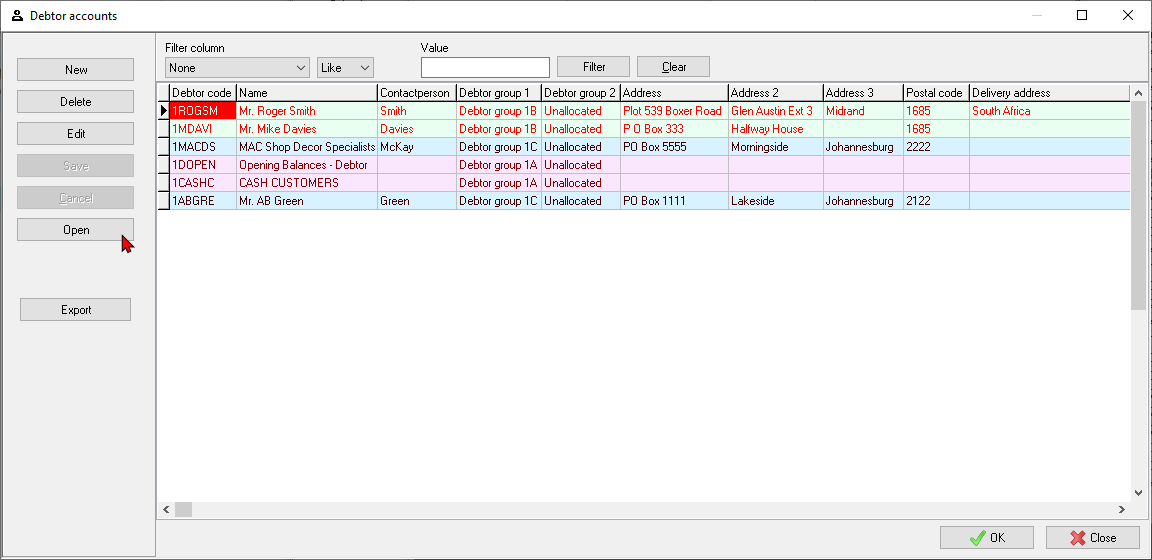The width and height of the screenshot is (1152, 560).
Task: Click the Debtor group 2 column header
Action: coord(580,93)
